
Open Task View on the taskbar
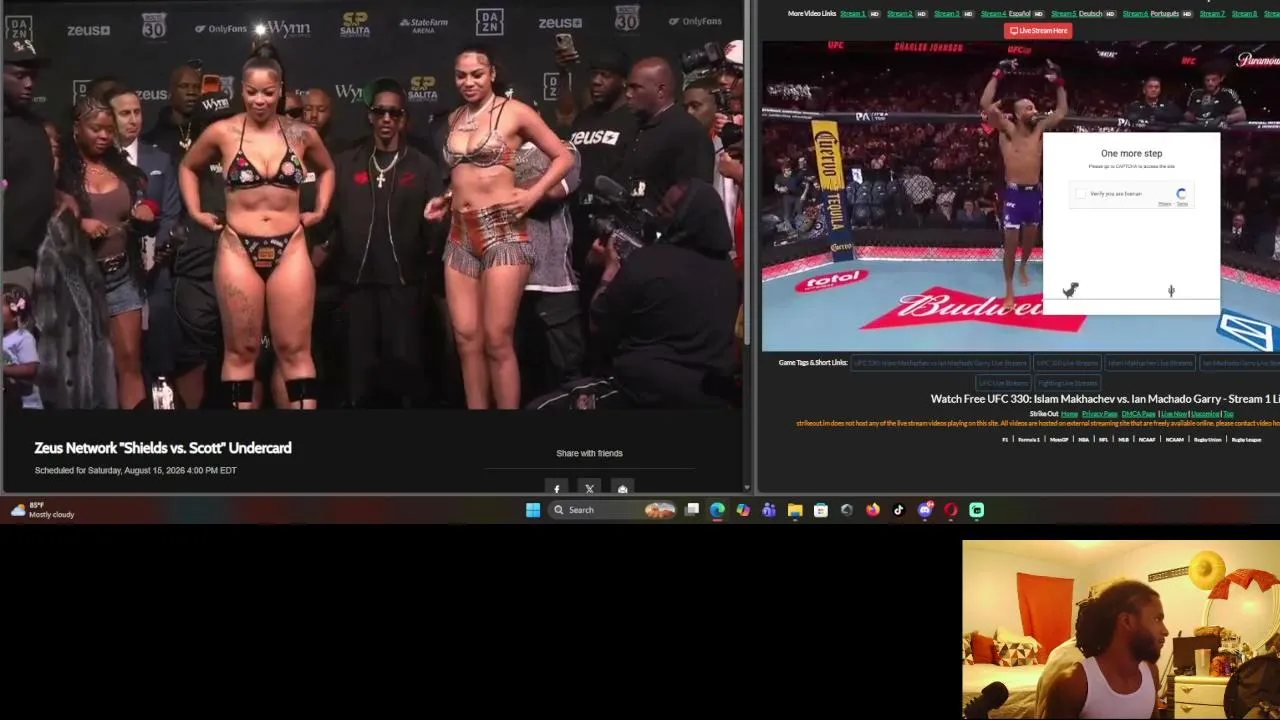[692, 510]
